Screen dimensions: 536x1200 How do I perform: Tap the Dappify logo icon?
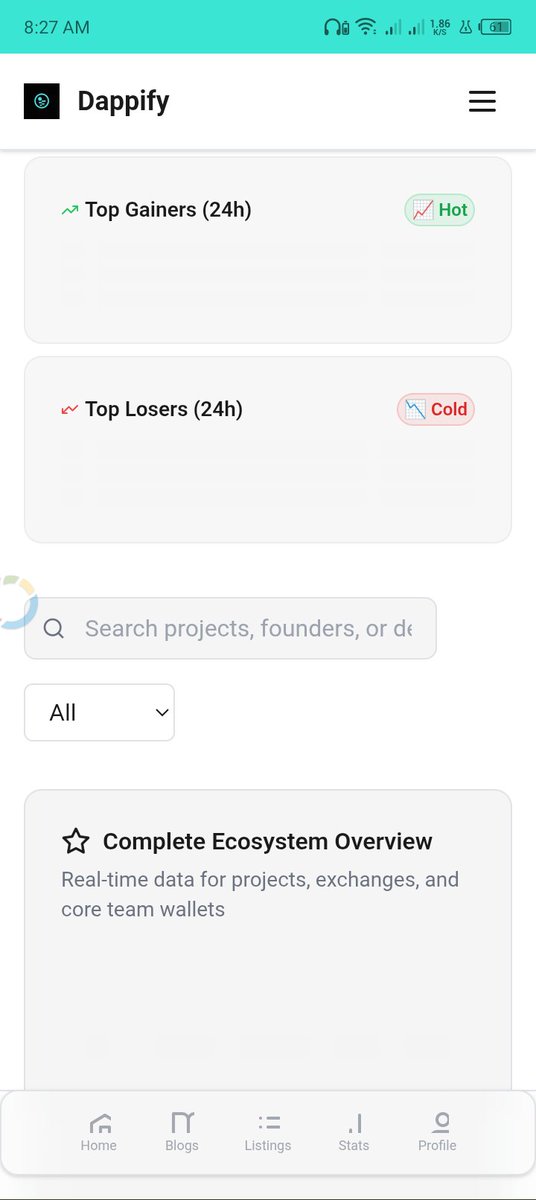pos(42,101)
